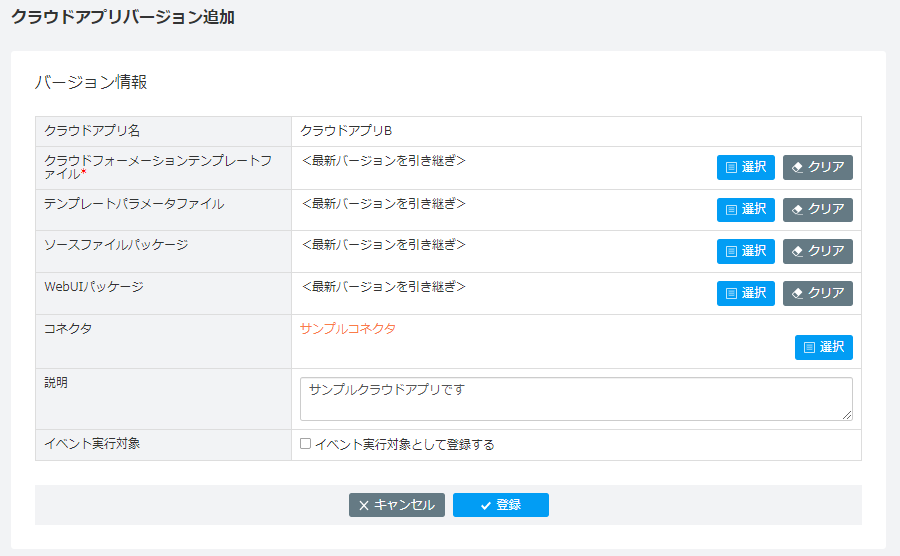This screenshot has width=900, height=556.
Task: Click <最新バージョンを引き継ぎ> text in ソースファイルパッケージ row
Action: click(x=383, y=245)
